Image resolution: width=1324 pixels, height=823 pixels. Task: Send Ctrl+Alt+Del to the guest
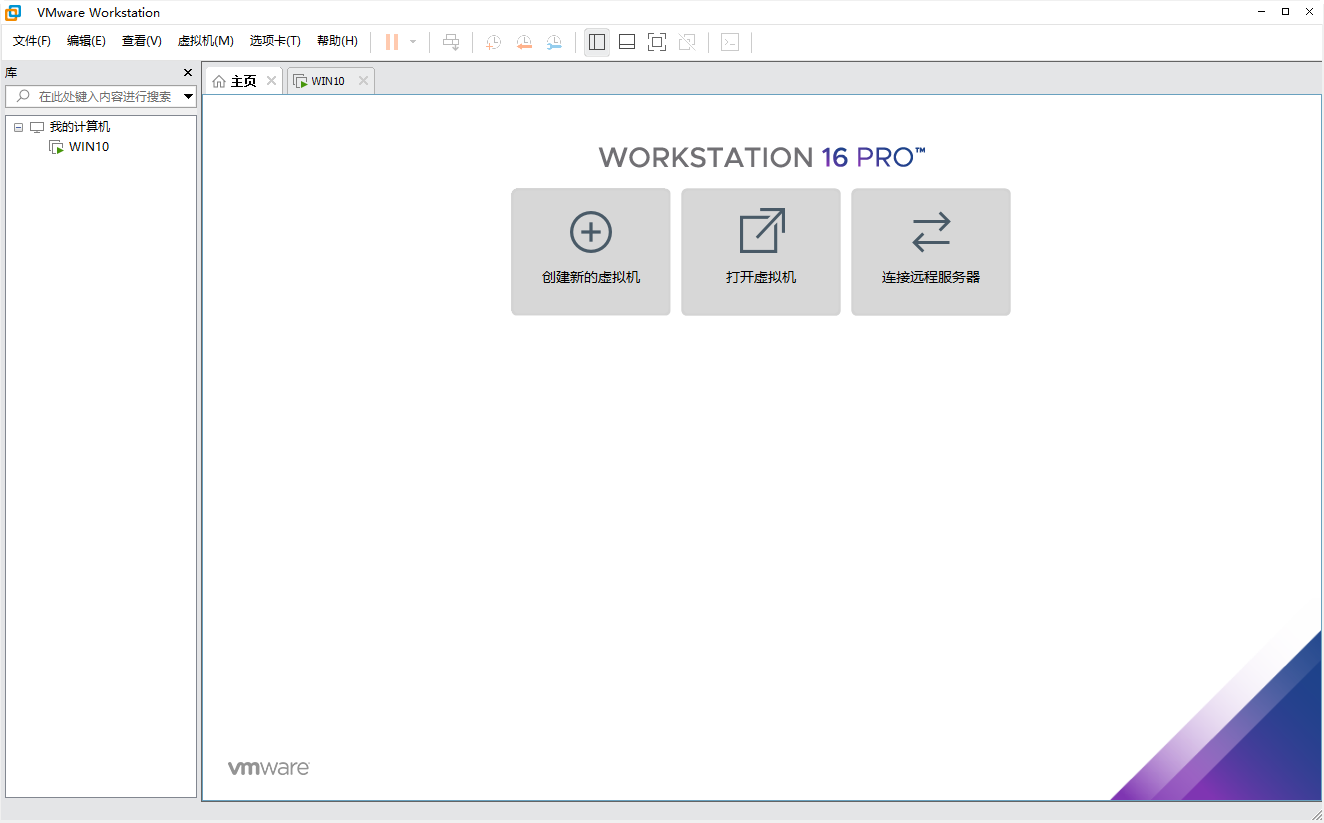451,42
